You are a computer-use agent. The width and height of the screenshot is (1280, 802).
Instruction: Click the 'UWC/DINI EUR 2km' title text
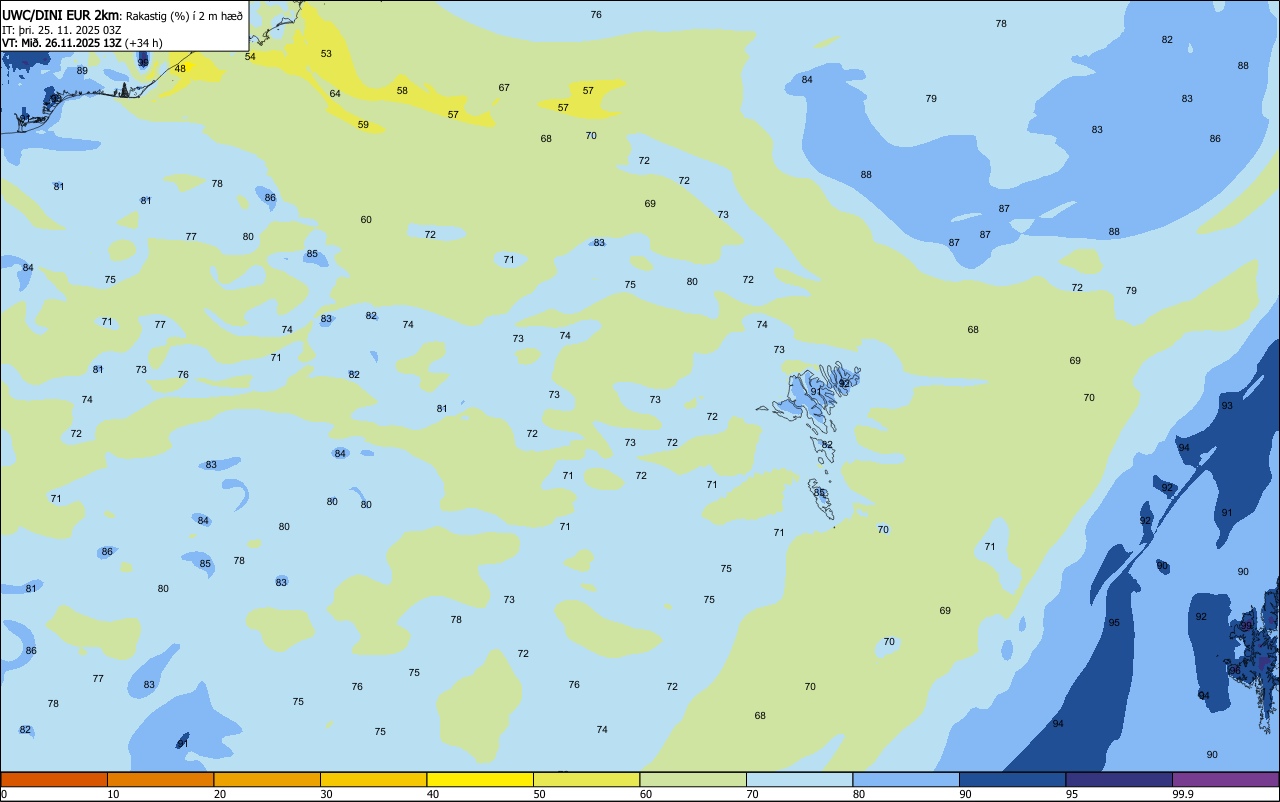point(61,15)
